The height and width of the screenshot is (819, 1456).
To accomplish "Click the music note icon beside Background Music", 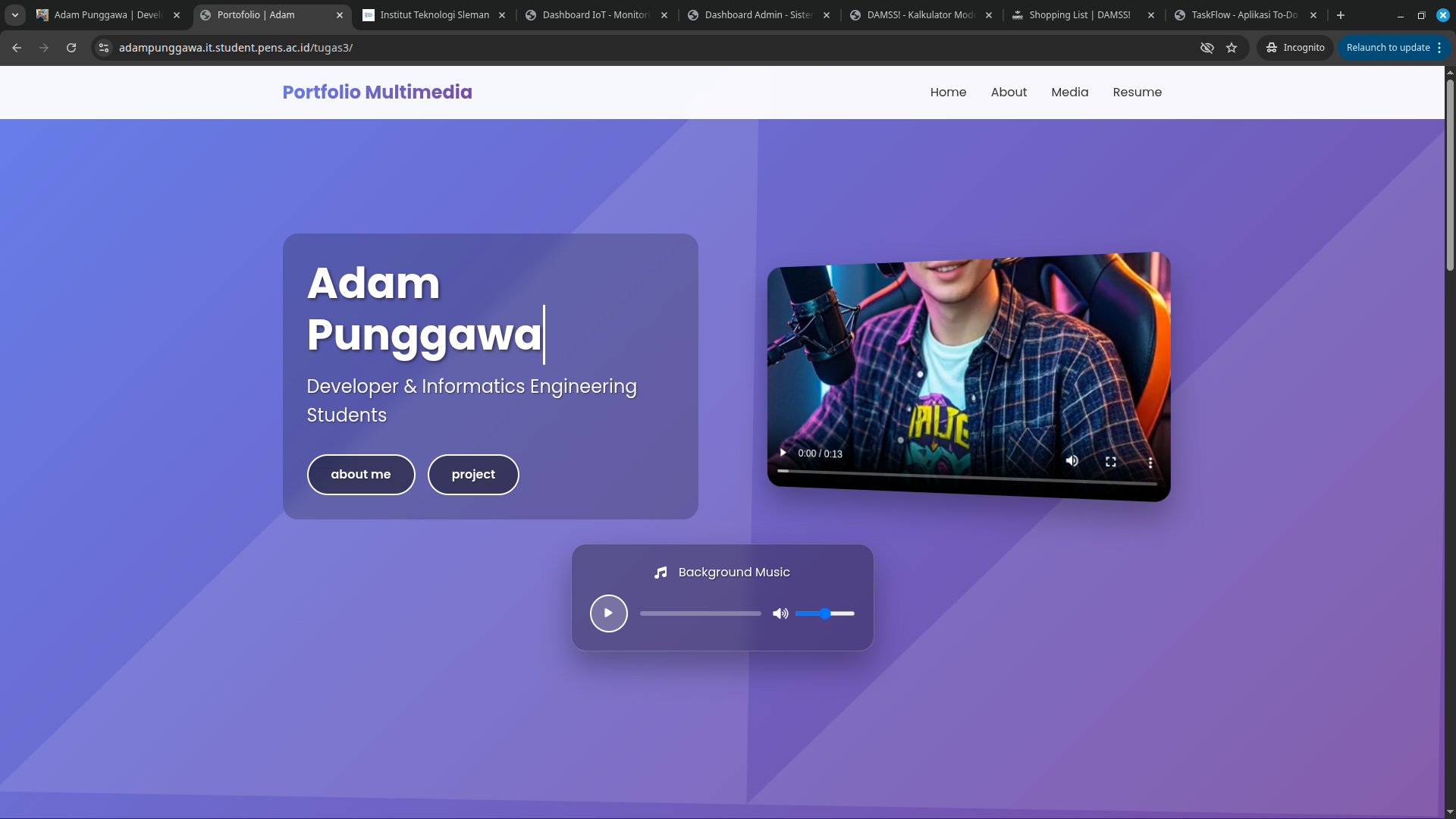I will pos(660,573).
